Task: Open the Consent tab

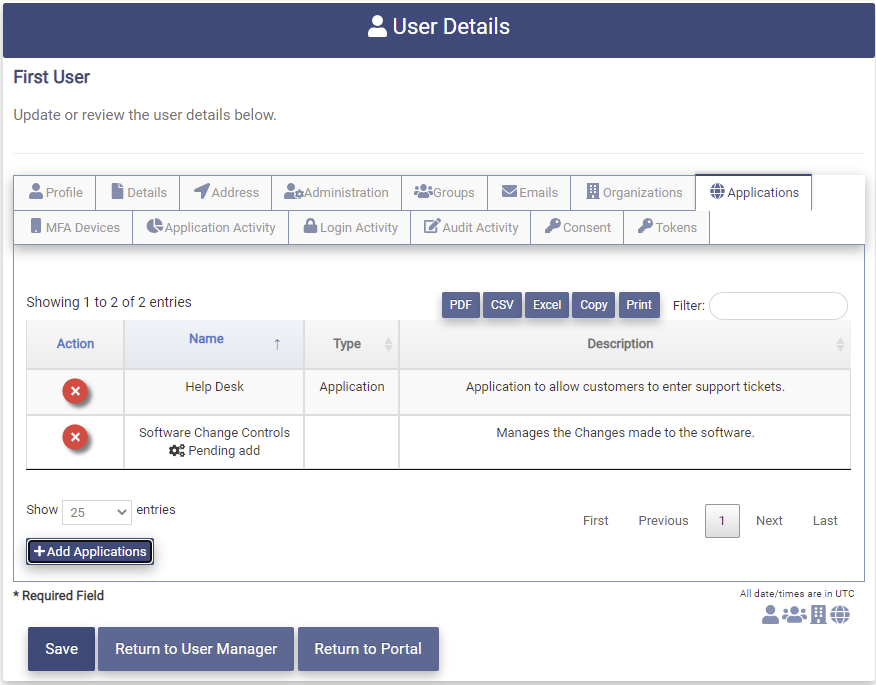Action: pyautogui.click(x=577, y=227)
